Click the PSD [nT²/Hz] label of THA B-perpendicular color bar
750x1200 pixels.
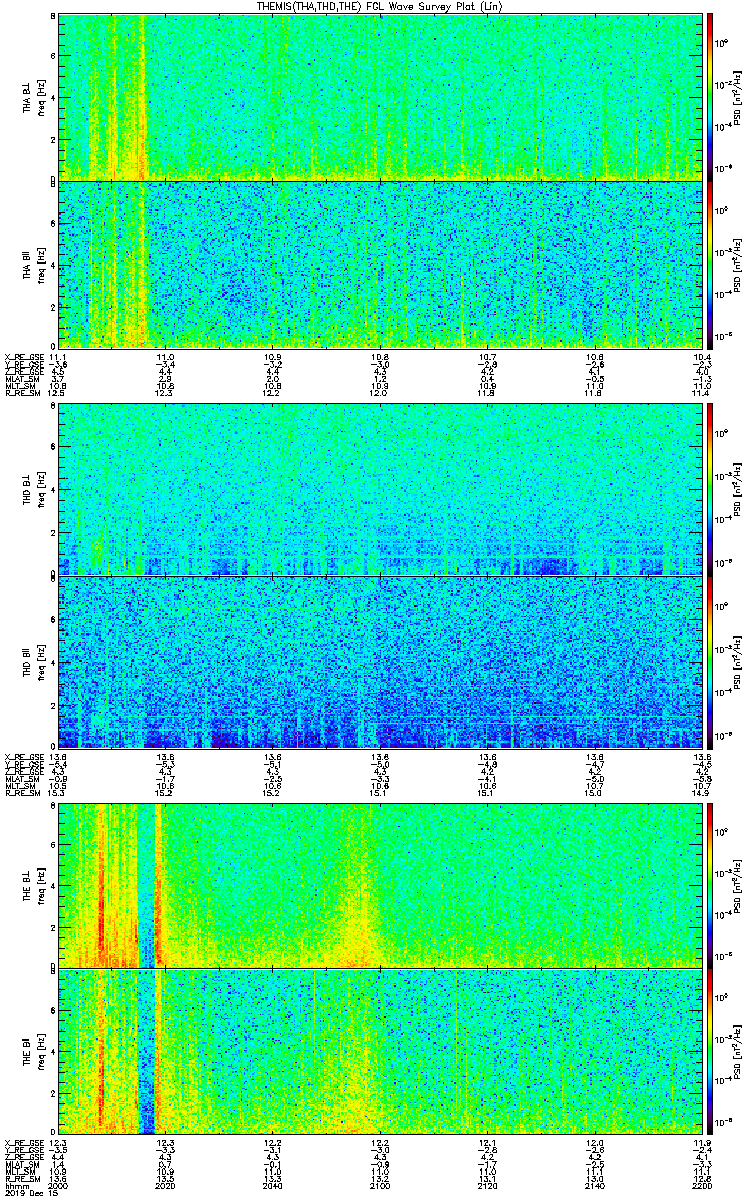(739, 96)
